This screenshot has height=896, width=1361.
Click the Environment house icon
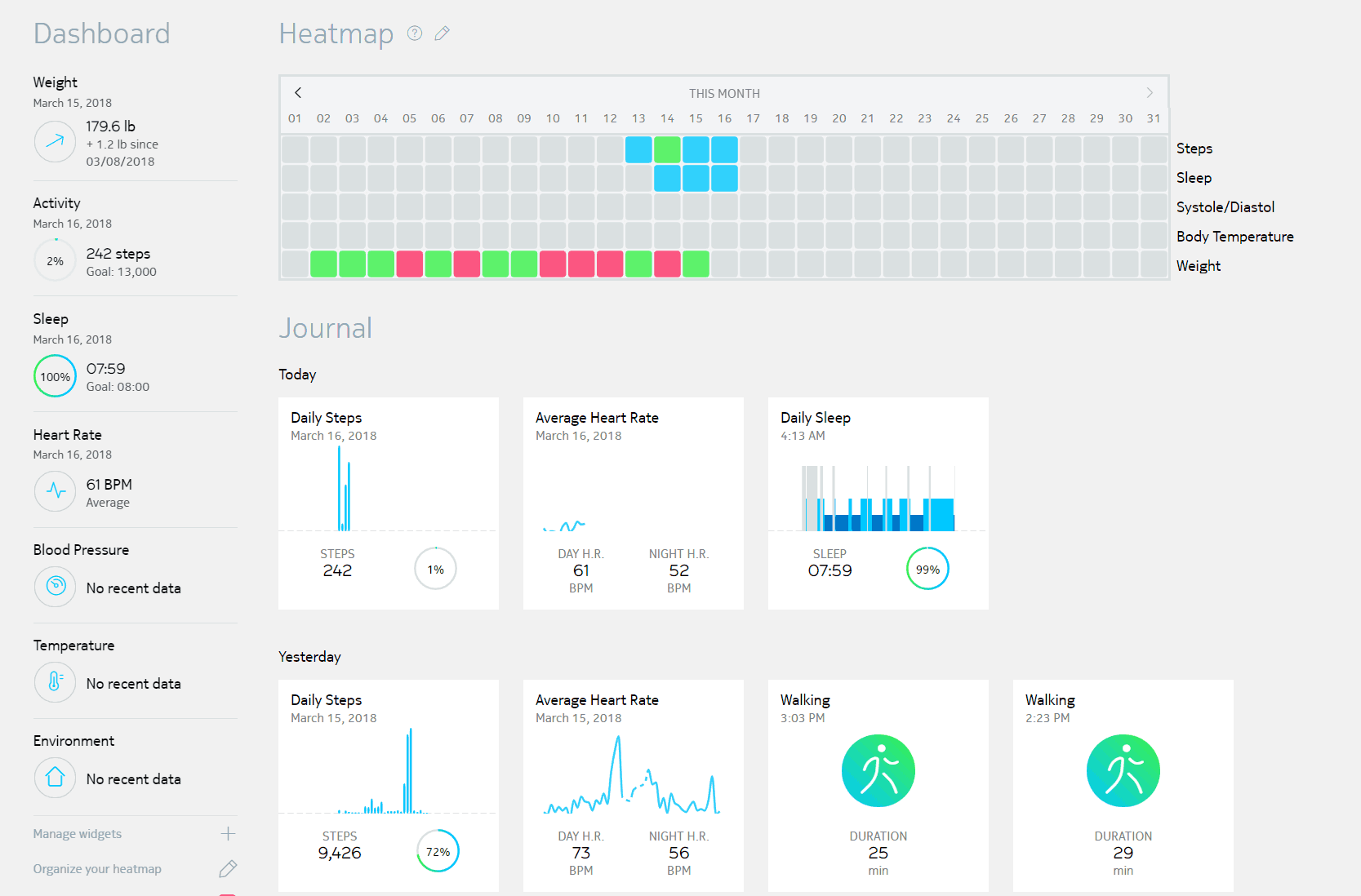coord(55,778)
